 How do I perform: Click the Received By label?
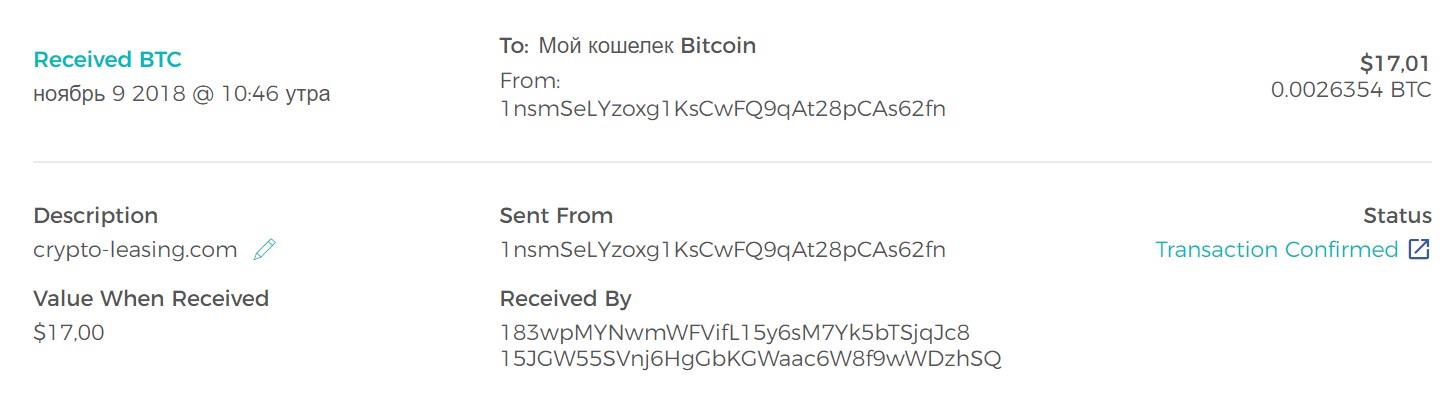(566, 299)
